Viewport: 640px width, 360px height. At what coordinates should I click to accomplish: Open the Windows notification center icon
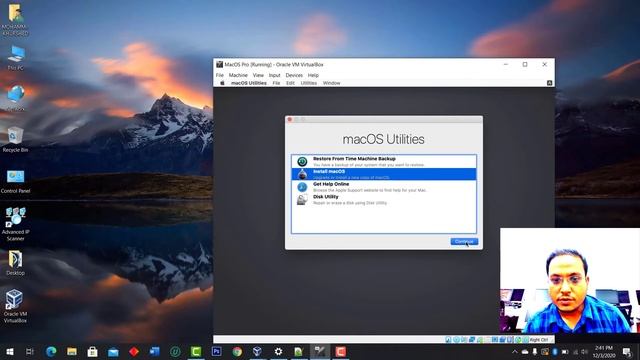click(627, 351)
